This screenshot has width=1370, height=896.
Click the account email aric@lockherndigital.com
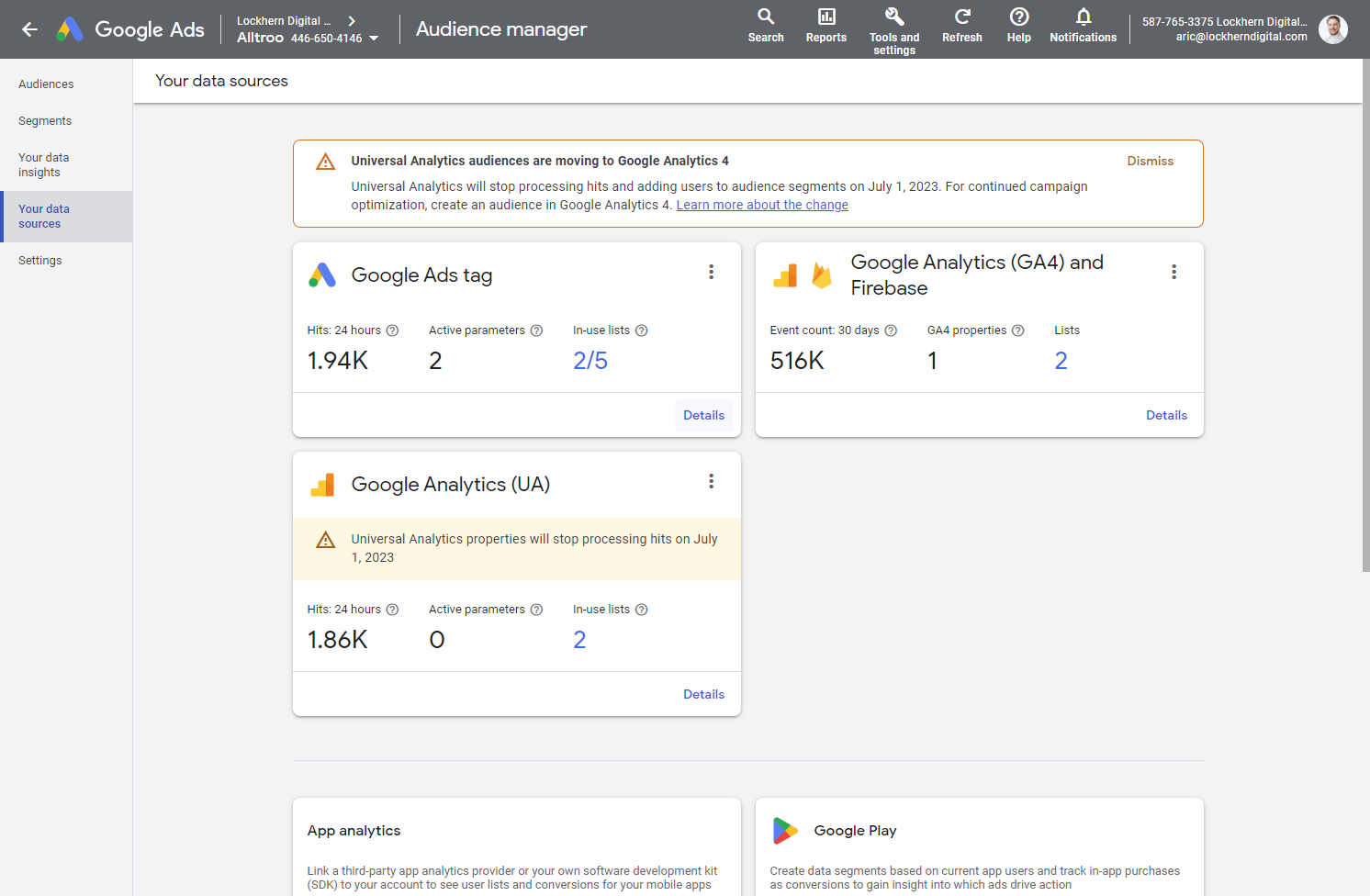[x=1241, y=37]
